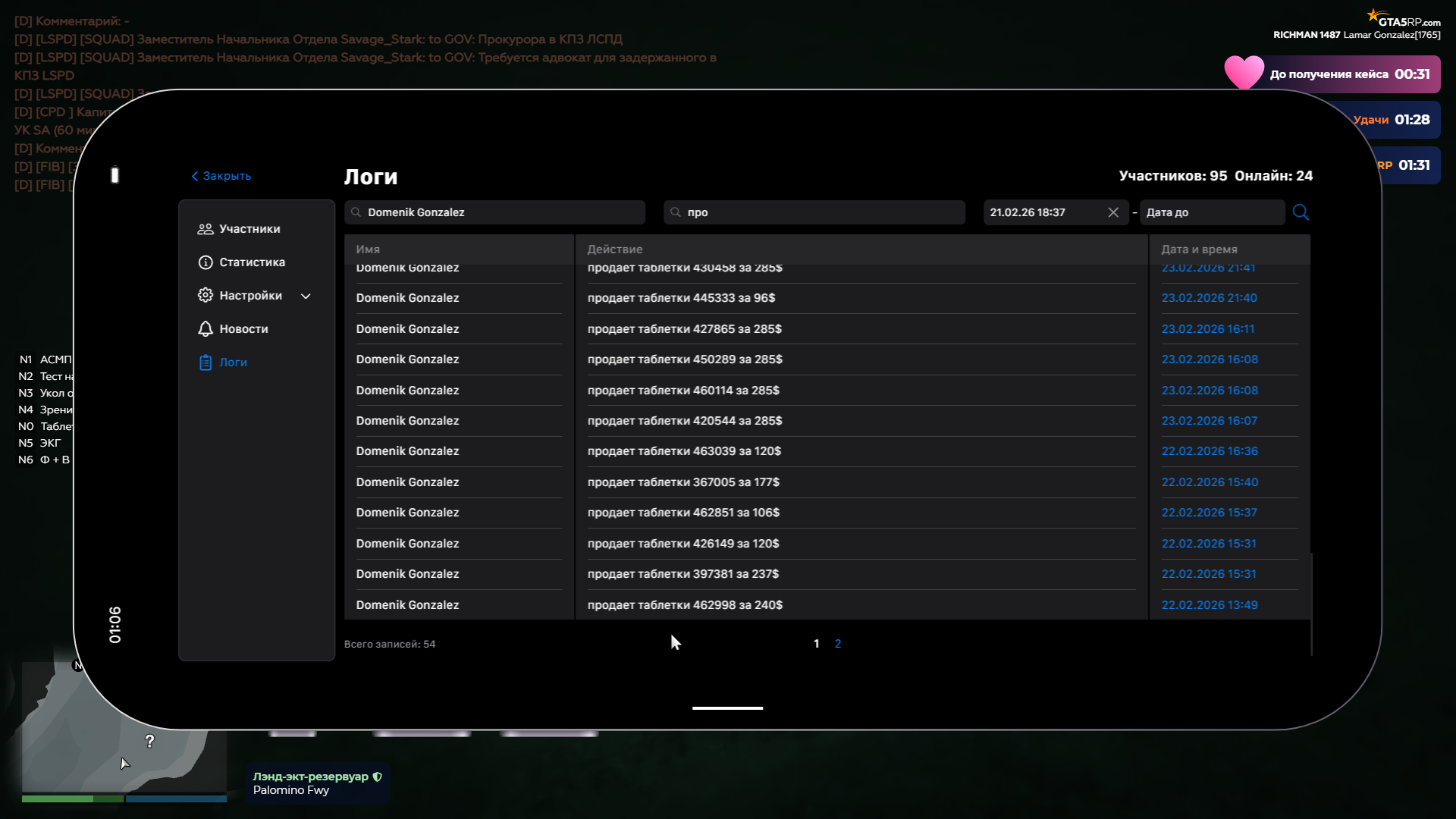Expand the Настройки chevron arrow
The image size is (1456, 819).
point(306,296)
